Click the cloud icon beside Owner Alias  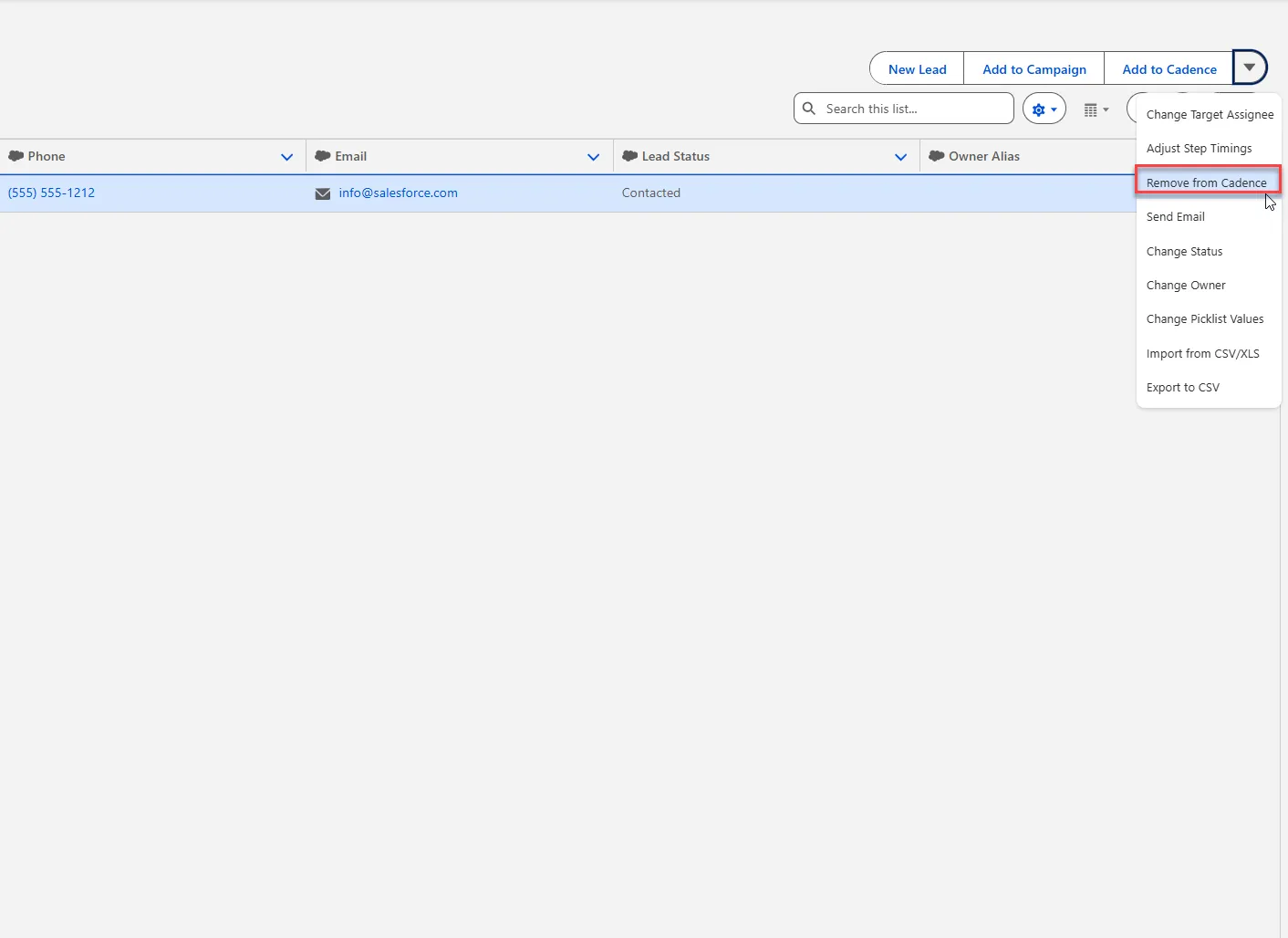click(x=936, y=156)
